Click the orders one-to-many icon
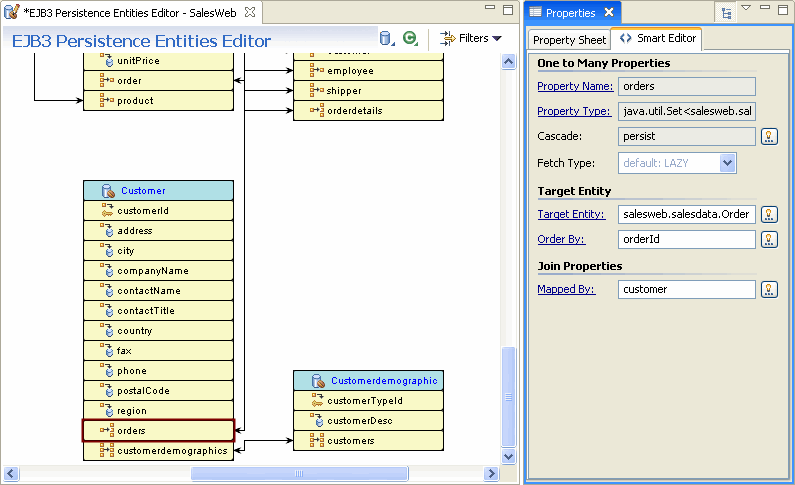The image size is (795, 485). pos(107,431)
